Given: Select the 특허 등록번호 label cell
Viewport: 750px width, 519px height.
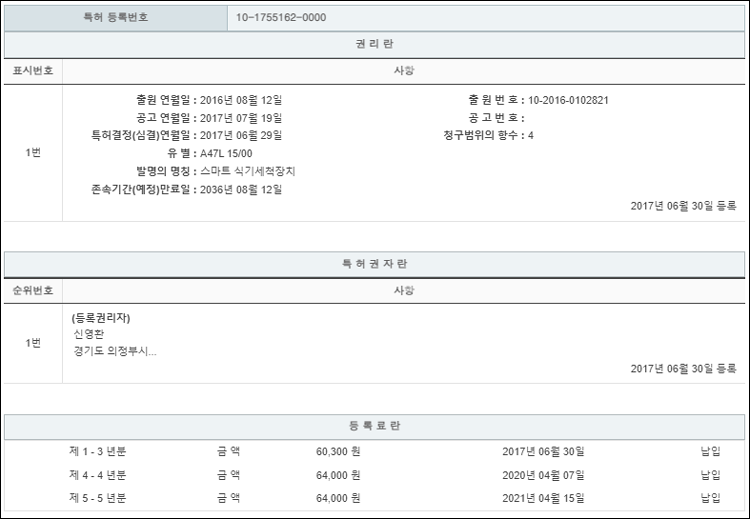Looking at the screenshot, I should pyautogui.click(x=115, y=18).
